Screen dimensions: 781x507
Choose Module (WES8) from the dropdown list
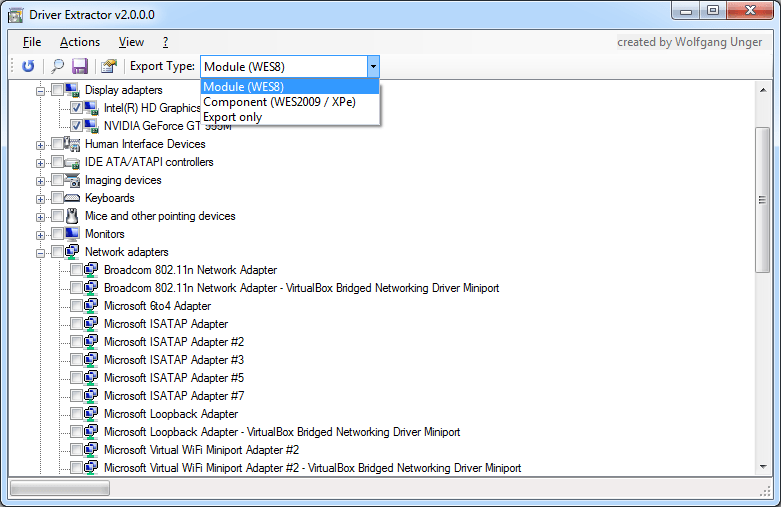click(290, 87)
